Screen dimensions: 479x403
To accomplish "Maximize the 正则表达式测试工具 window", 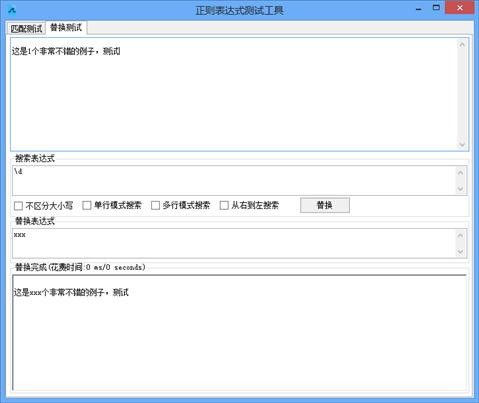I will [x=436, y=8].
